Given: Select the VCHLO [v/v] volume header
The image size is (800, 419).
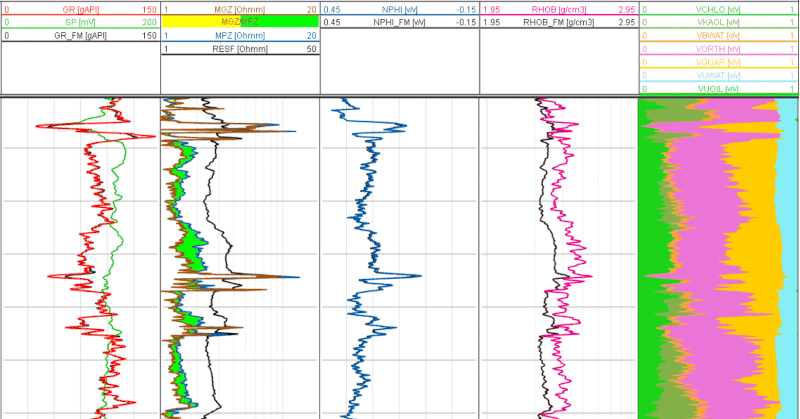Looking at the screenshot, I should [x=718, y=8].
